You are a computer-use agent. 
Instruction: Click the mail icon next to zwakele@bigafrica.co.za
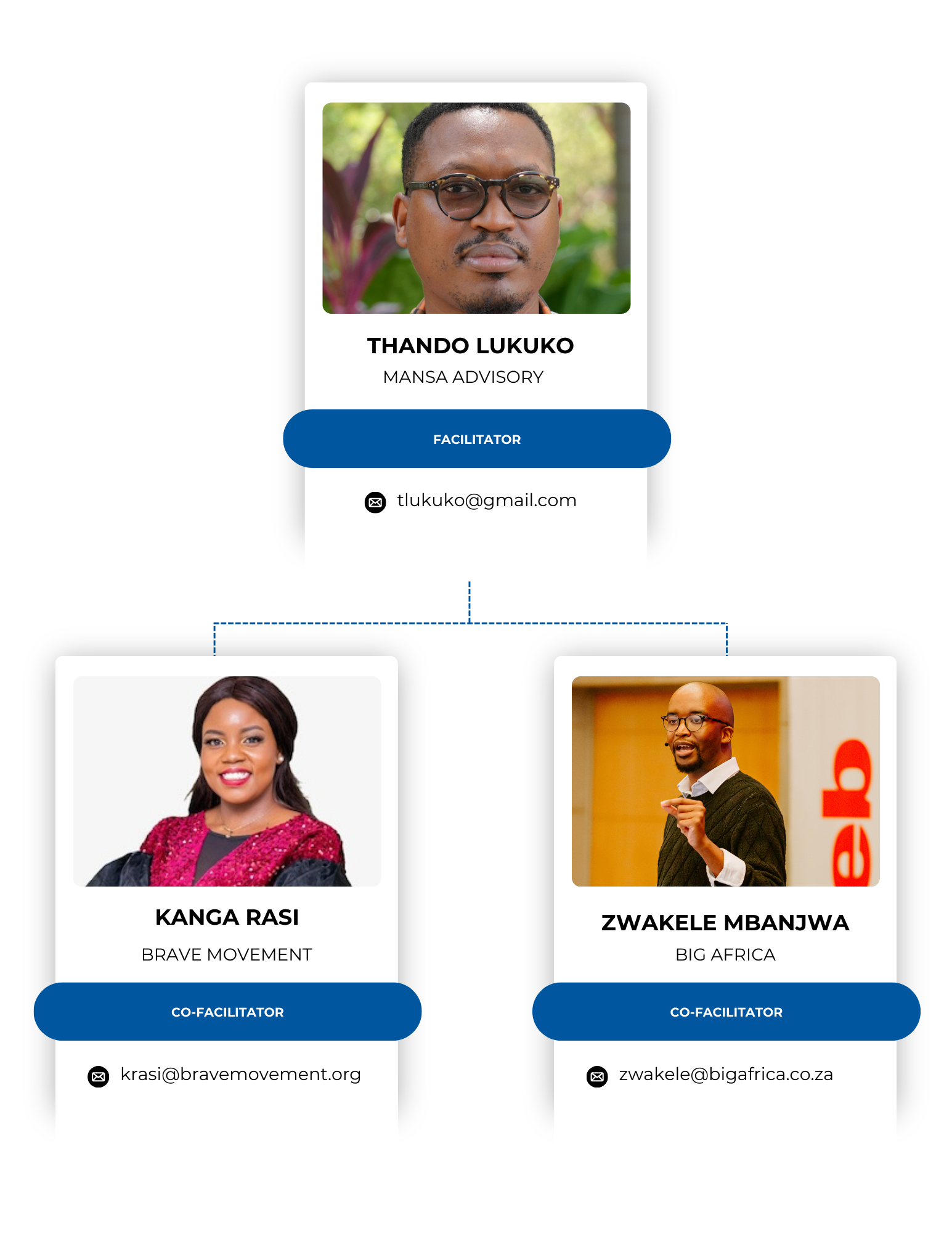pyautogui.click(x=597, y=1076)
